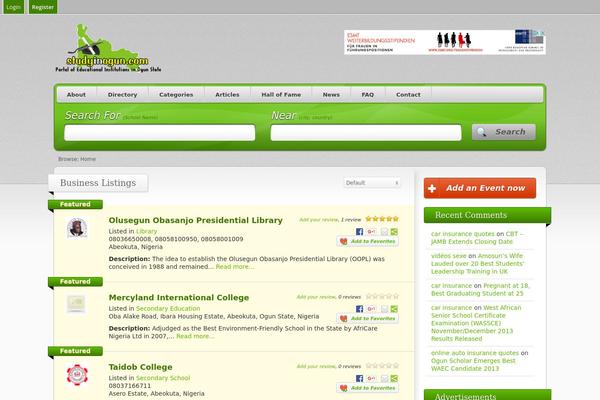Click the share icon for Olusegun Obasanjo Presidential Library
The height and width of the screenshot is (400, 600).
pos(394,232)
